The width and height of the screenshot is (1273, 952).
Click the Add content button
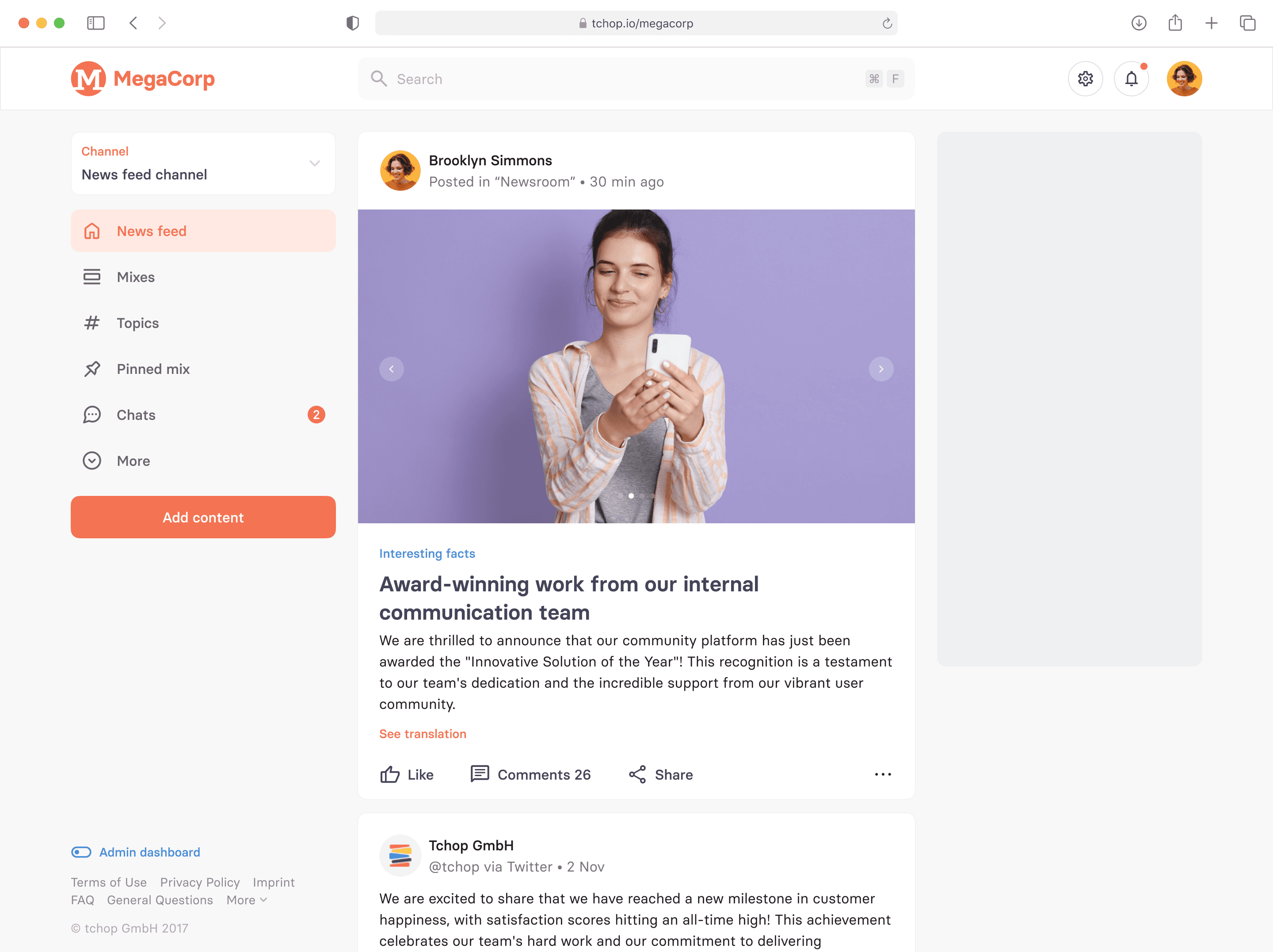[x=202, y=517]
